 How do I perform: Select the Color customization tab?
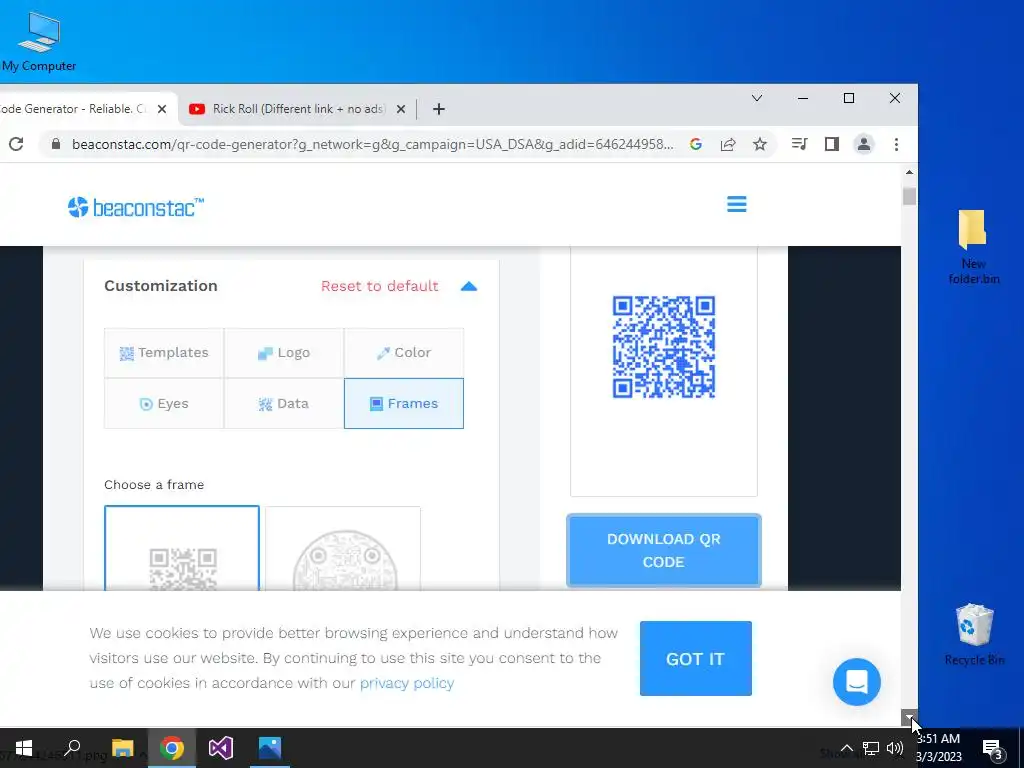tap(404, 353)
